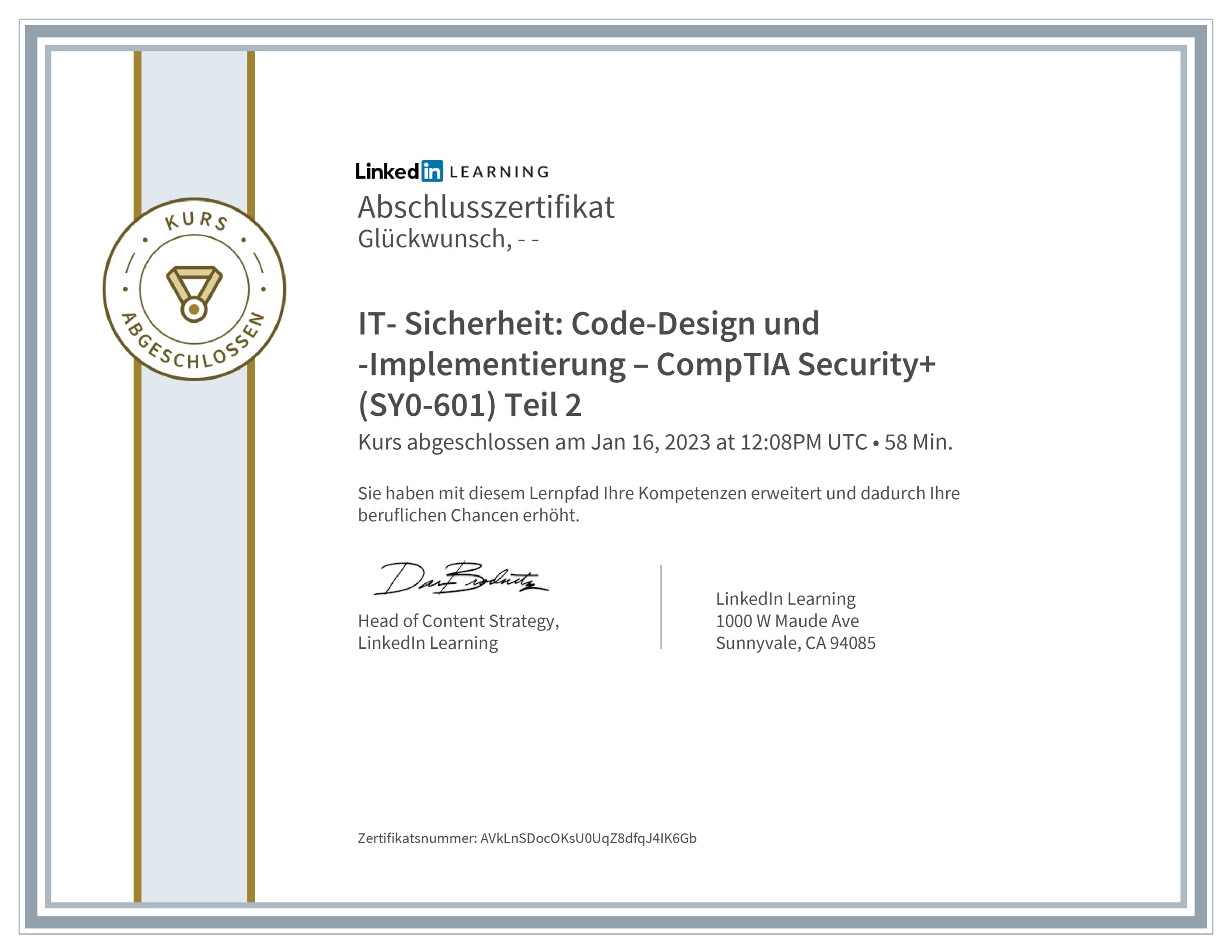Click the '(SY0-601) Teil 2' title line

coord(470,405)
